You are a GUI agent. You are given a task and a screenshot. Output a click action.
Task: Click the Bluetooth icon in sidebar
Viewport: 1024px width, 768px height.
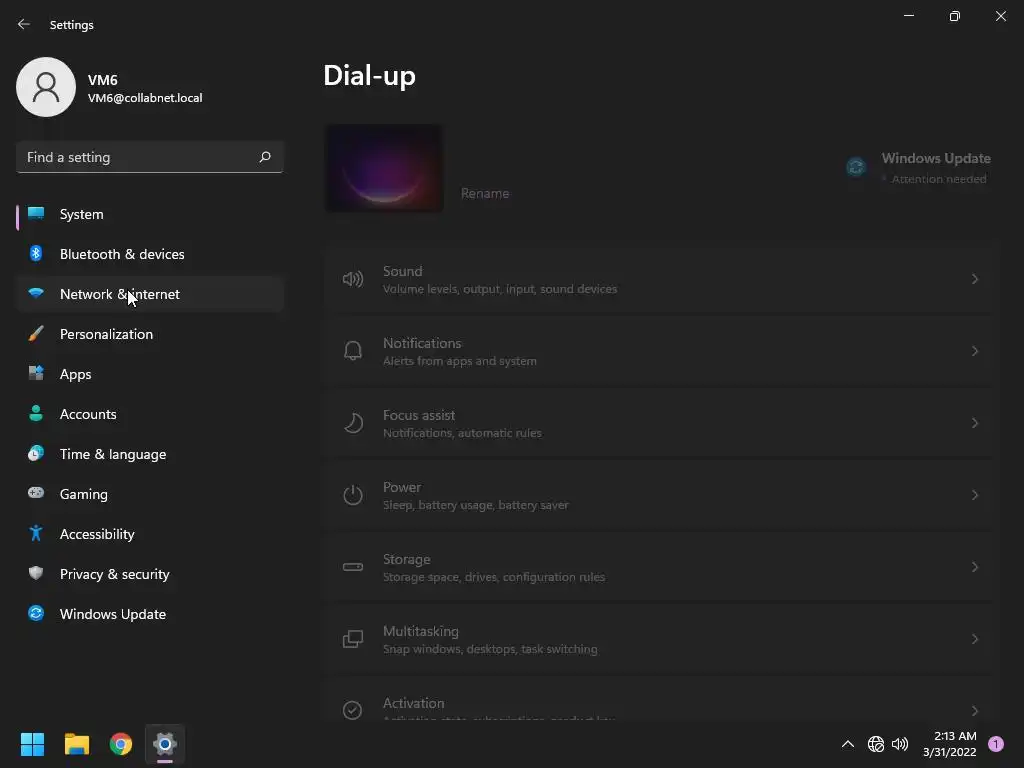click(x=36, y=253)
